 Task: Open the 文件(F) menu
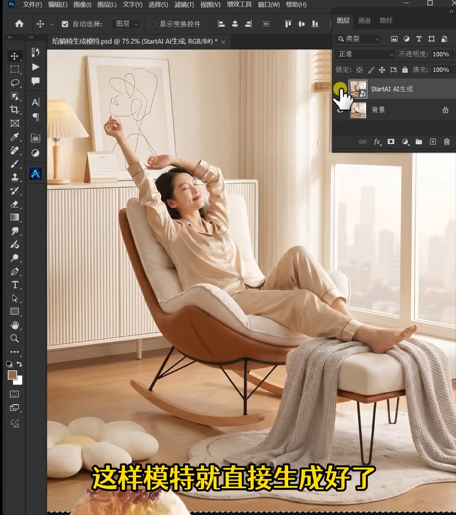(32, 5)
